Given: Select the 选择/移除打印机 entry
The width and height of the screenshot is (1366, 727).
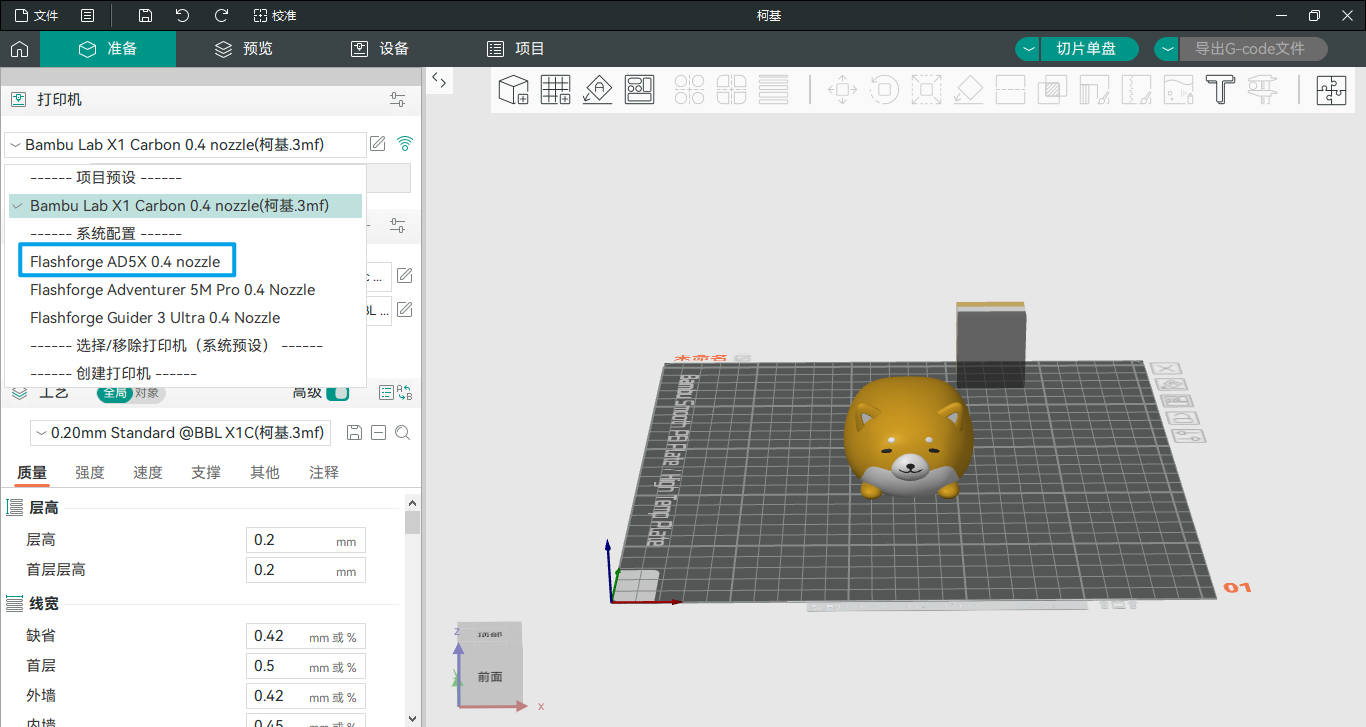Looking at the screenshot, I should pyautogui.click(x=176, y=346).
